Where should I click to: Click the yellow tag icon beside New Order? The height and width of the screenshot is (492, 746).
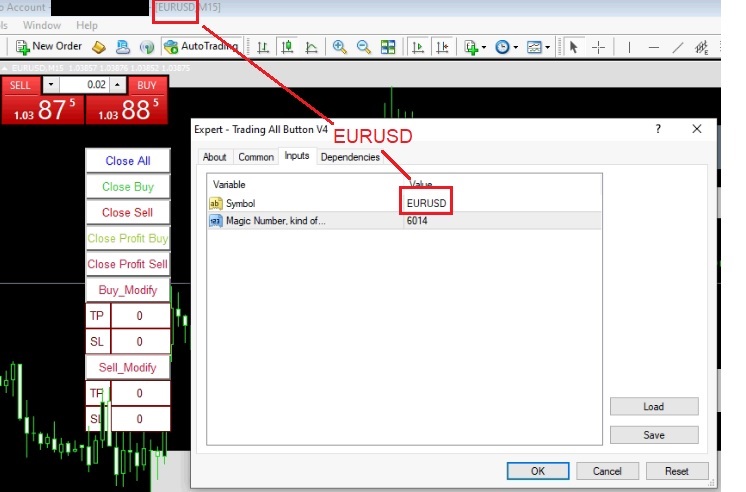[x=98, y=47]
